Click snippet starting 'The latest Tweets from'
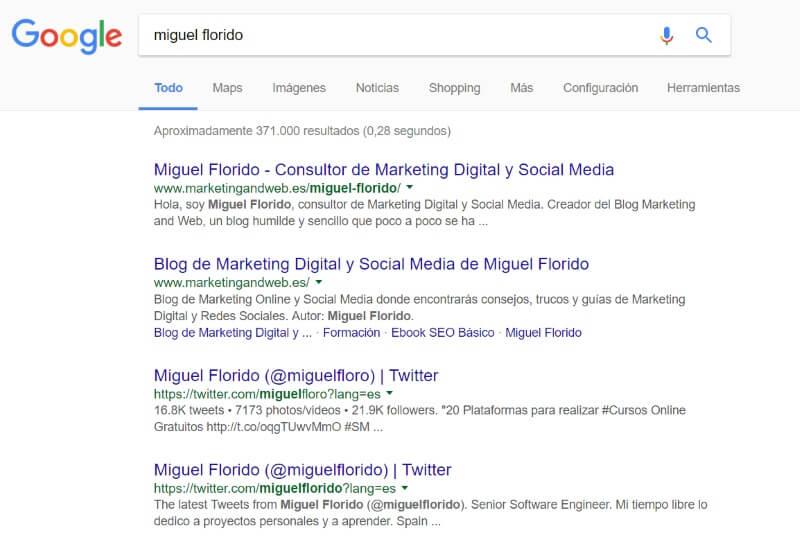The width and height of the screenshot is (800, 549). [431, 513]
